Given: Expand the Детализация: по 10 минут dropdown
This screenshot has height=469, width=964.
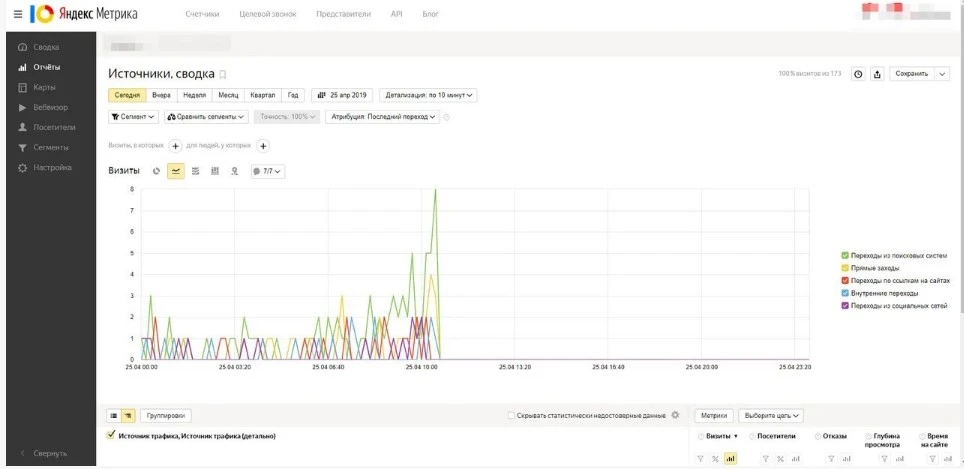Looking at the screenshot, I should click(429, 95).
